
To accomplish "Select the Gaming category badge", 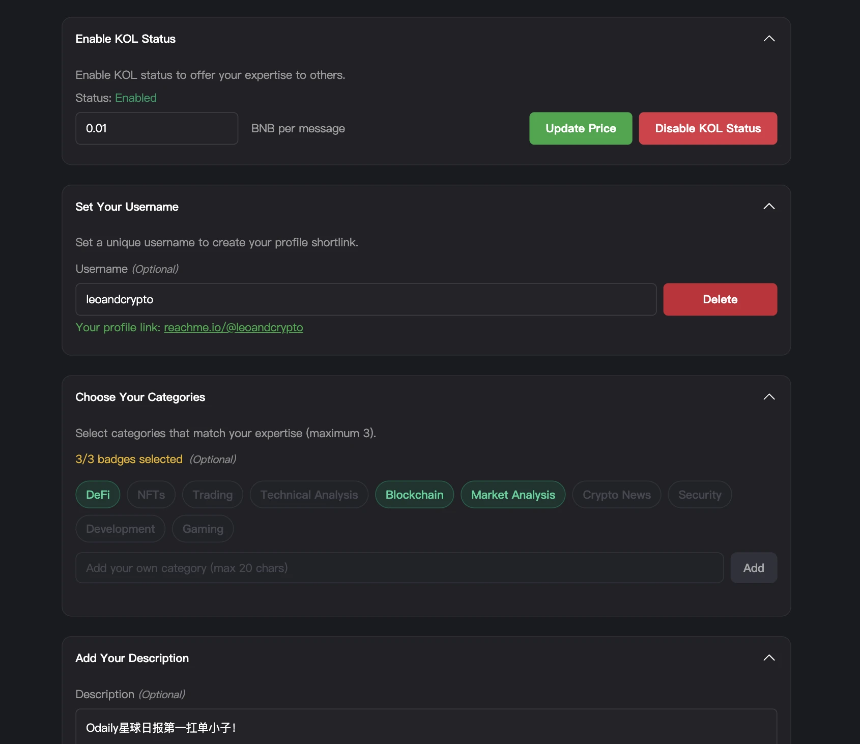I will pos(202,528).
